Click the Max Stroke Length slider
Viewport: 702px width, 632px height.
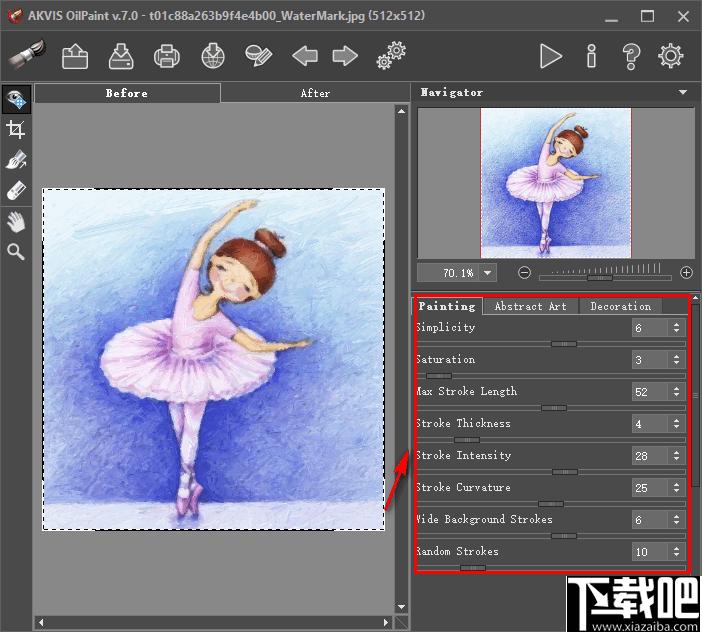point(551,408)
